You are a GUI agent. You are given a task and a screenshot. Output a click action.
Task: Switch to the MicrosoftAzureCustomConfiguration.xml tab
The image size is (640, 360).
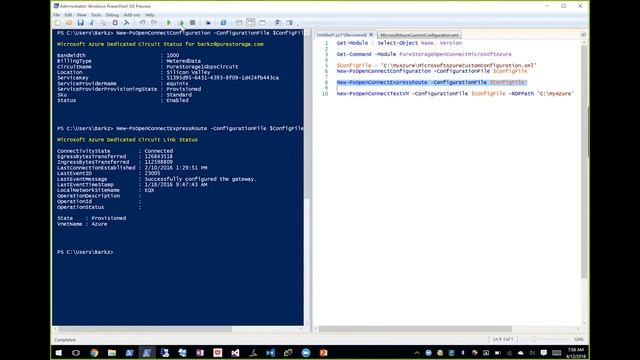click(x=419, y=35)
